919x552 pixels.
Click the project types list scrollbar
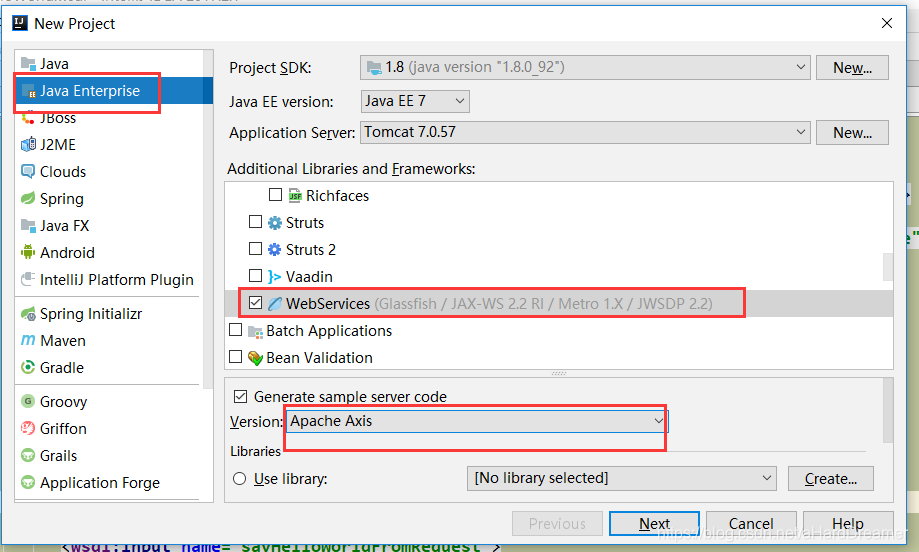click(208, 219)
